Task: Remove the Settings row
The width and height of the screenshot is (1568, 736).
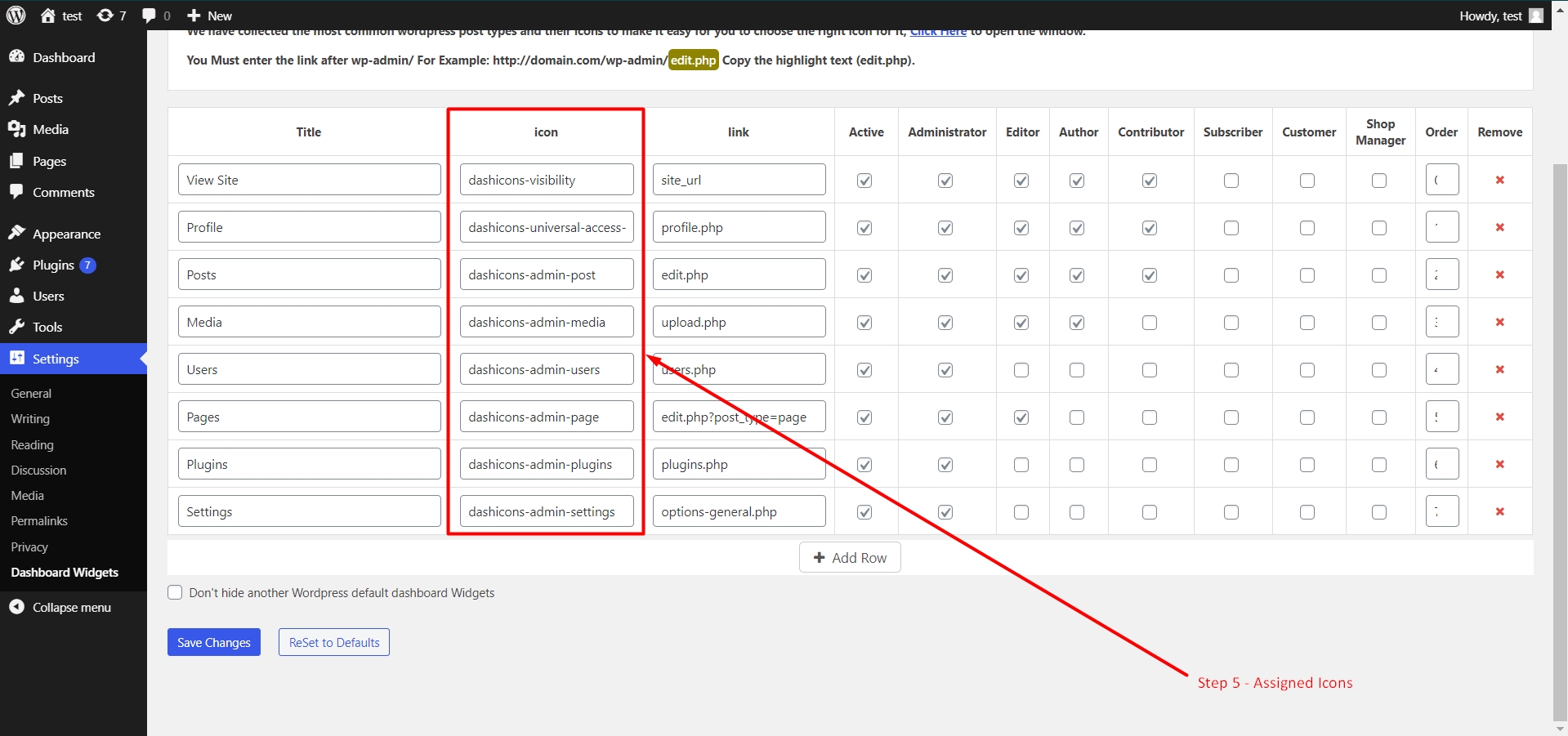Action: tap(1500, 511)
